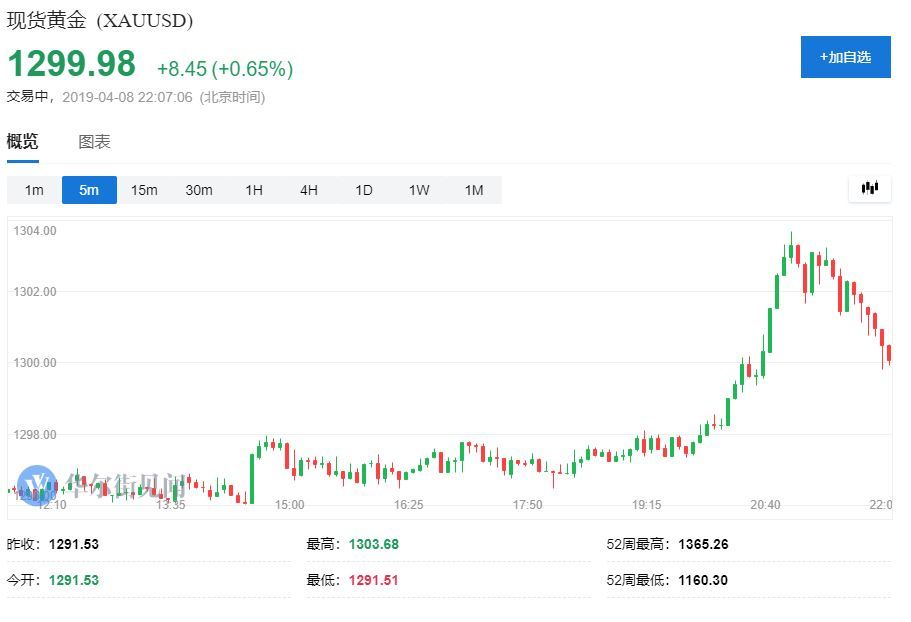Click the watermark logo on the chart

(102, 485)
